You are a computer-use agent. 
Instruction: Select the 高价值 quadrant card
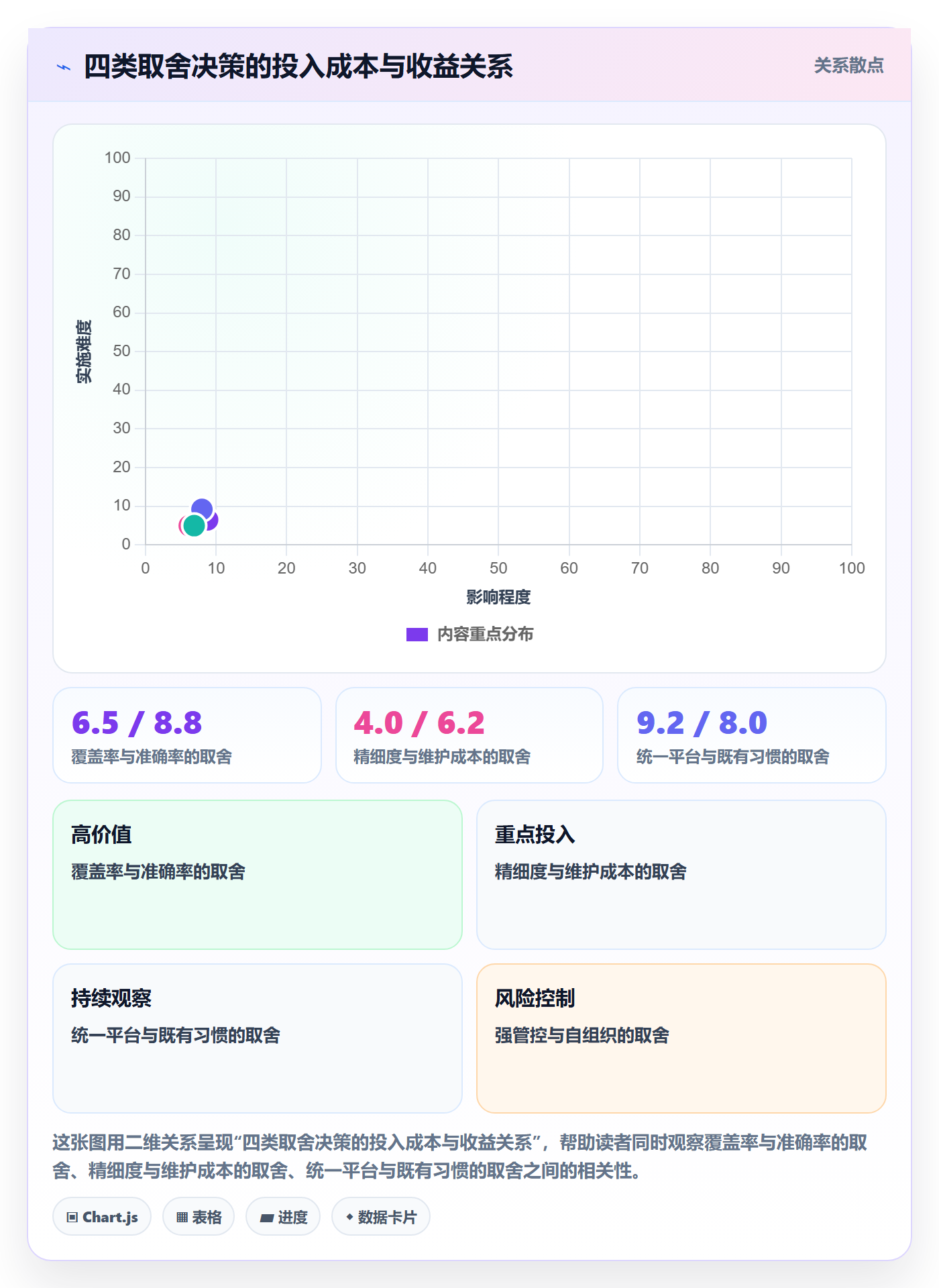point(258,875)
